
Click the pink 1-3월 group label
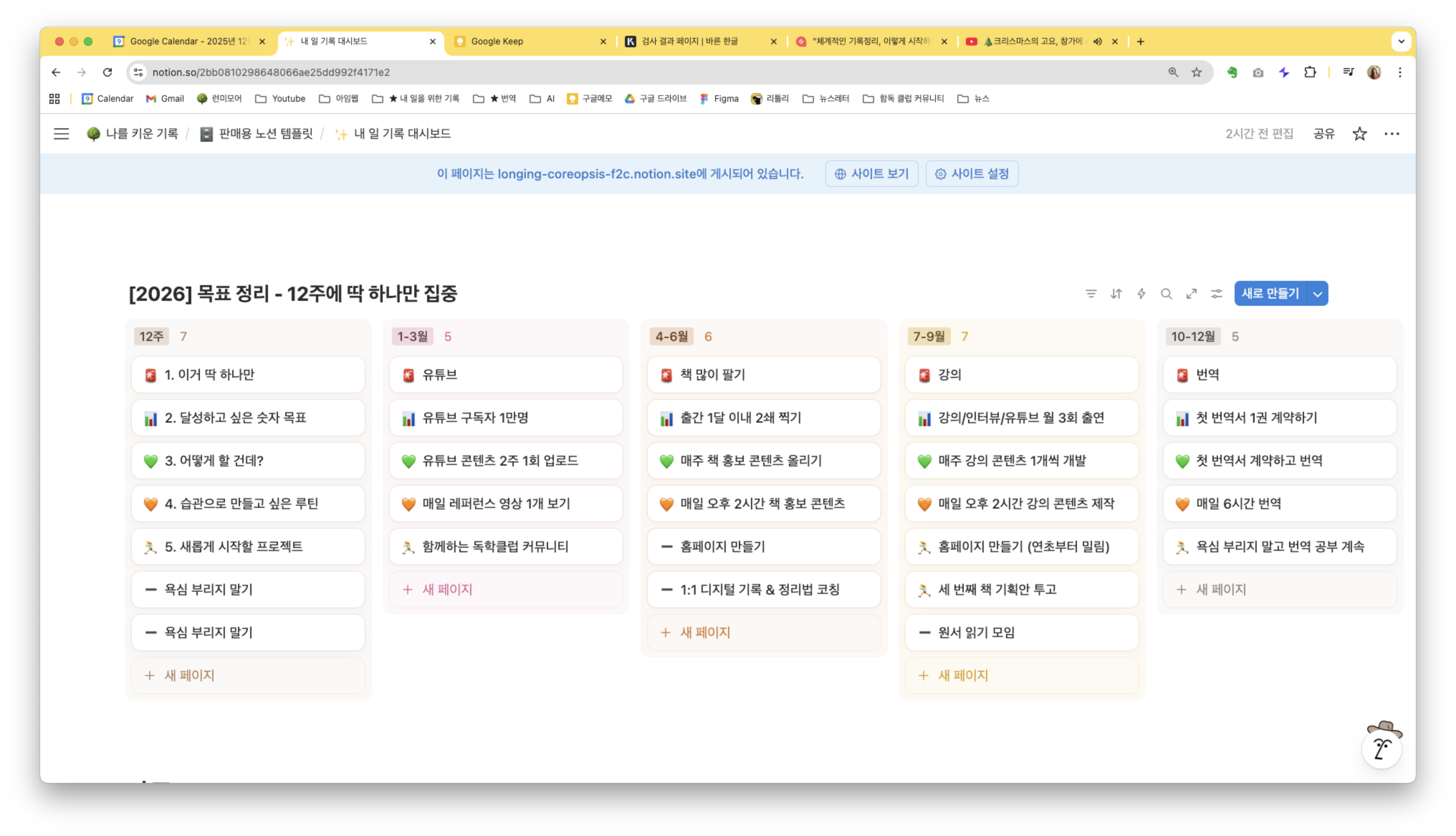point(412,336)
